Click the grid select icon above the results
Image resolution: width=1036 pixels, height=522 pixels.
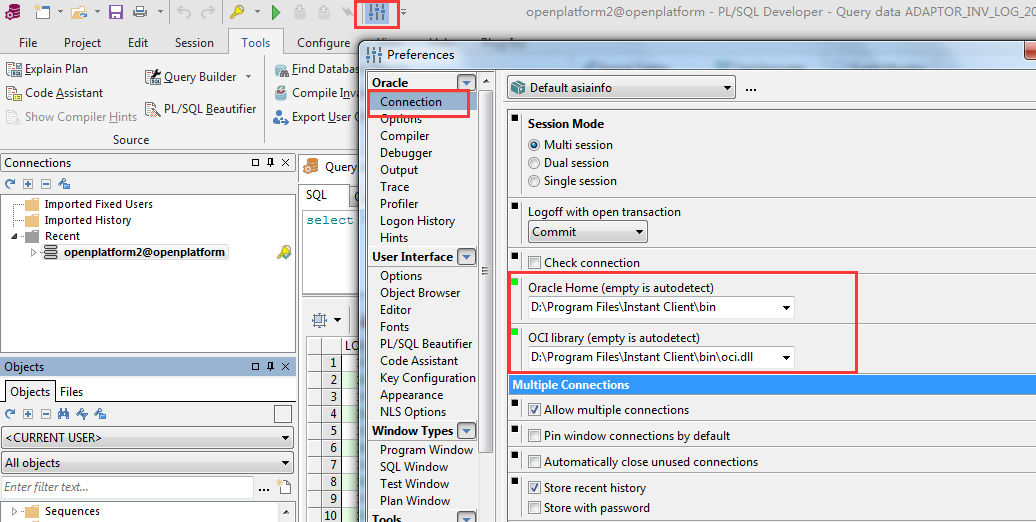pyautogui.click(x=320, y=320)
